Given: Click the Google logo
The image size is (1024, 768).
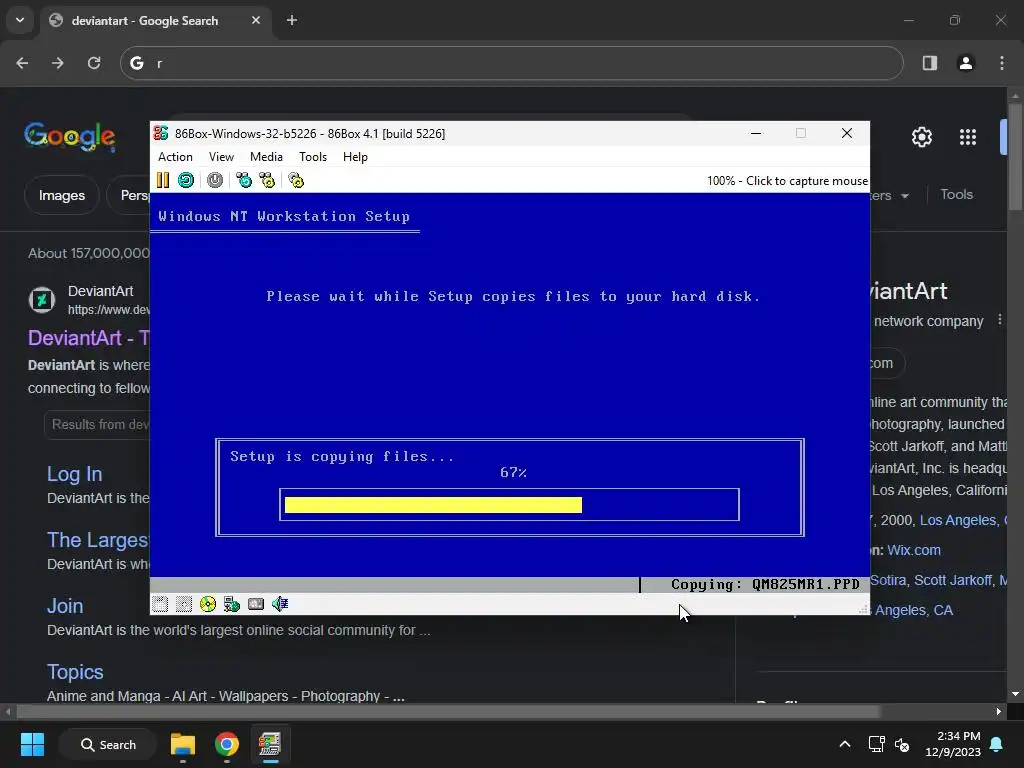Looking at the screenshot, I should tap(70, 137).
